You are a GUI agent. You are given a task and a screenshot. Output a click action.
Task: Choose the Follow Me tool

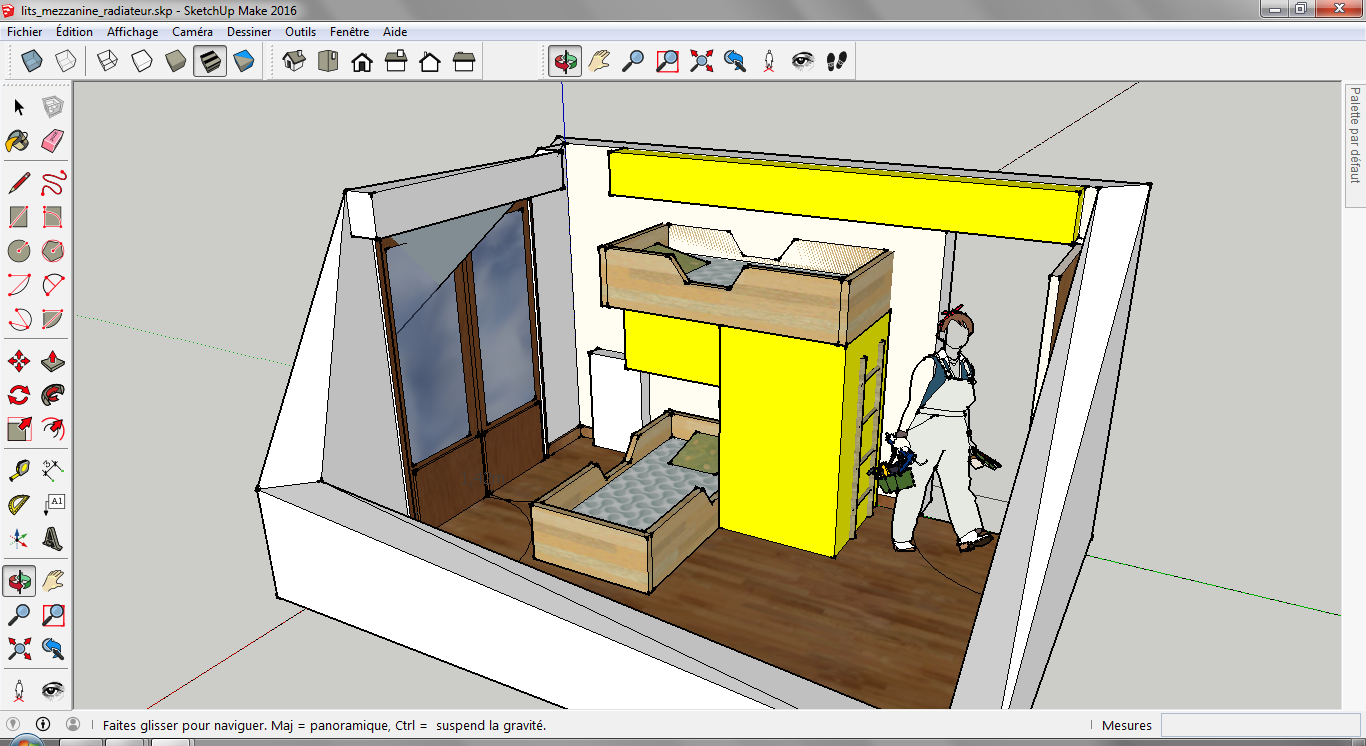tap(53, 395)
